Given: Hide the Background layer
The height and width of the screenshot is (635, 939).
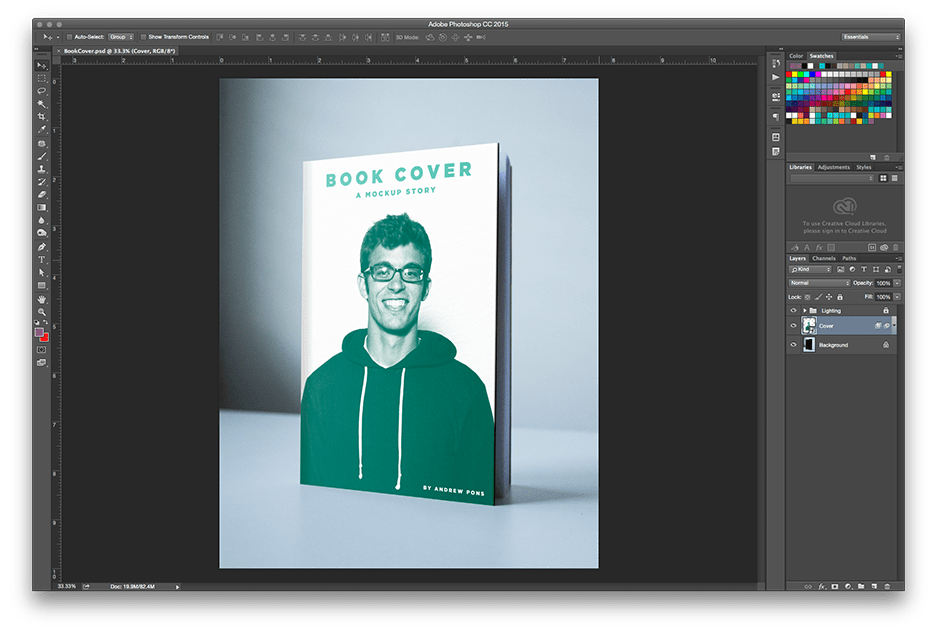Looking at the screenshot, I should (x=794, y=345).
